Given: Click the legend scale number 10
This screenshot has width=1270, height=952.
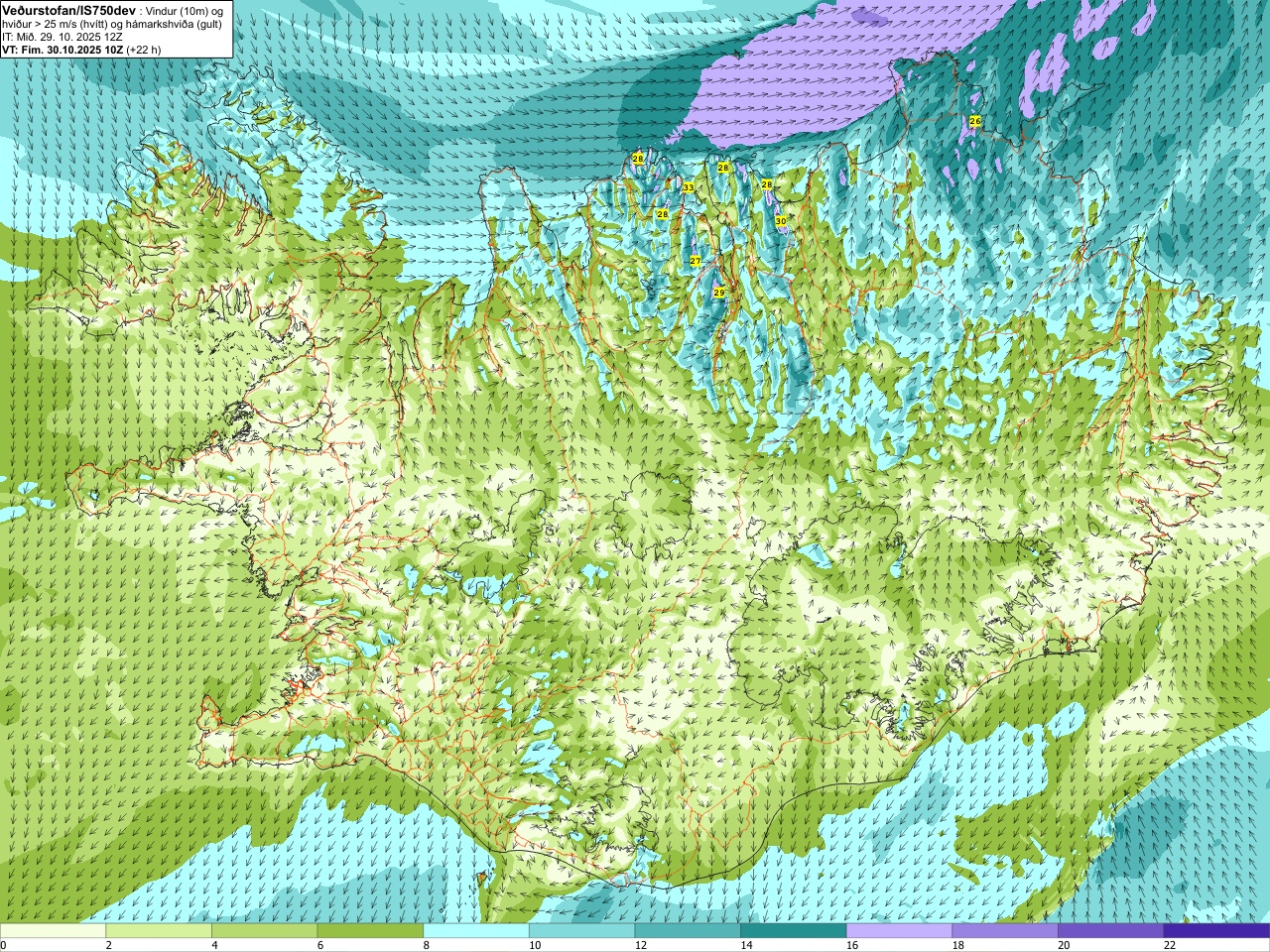Looking at the screenshot, I should 535,945.
